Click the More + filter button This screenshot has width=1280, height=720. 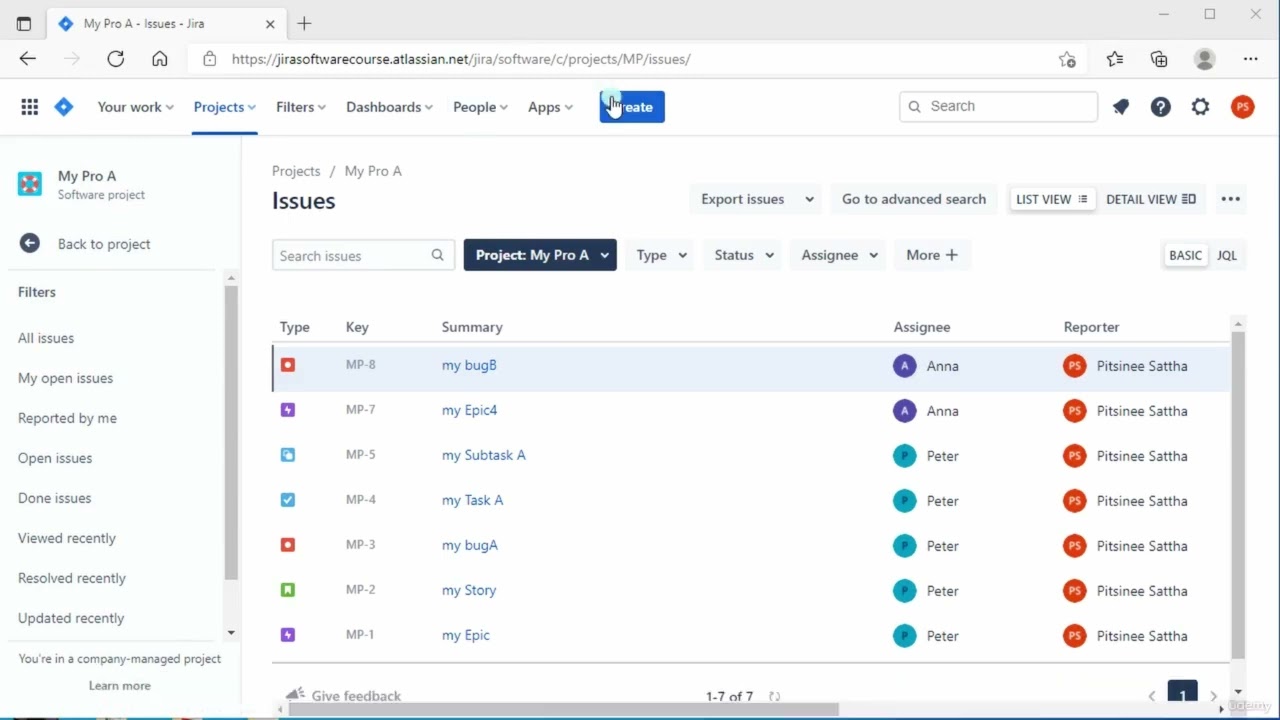932,255
